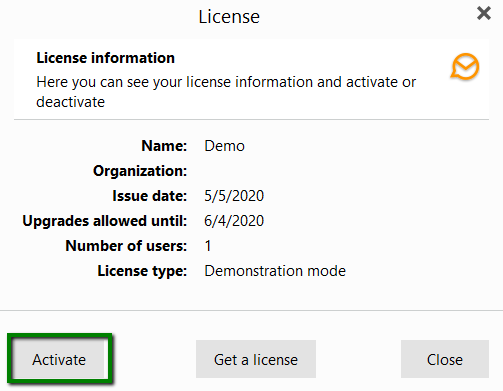Open the Get a license button

click(256, 359)
